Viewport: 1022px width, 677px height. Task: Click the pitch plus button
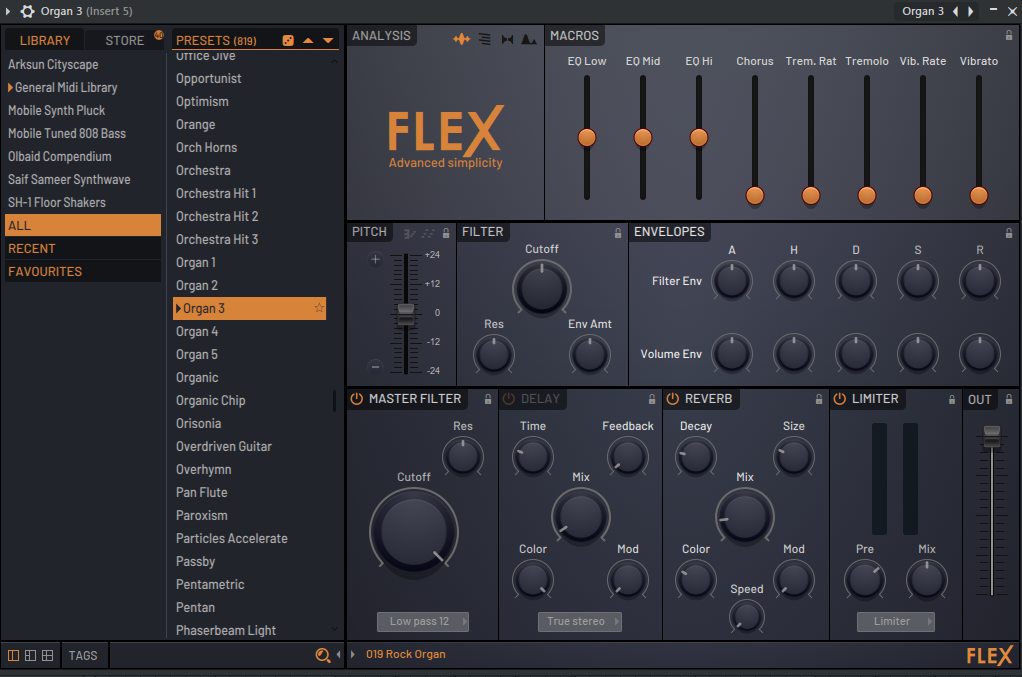pyautogui.click(x=375, y=259)
